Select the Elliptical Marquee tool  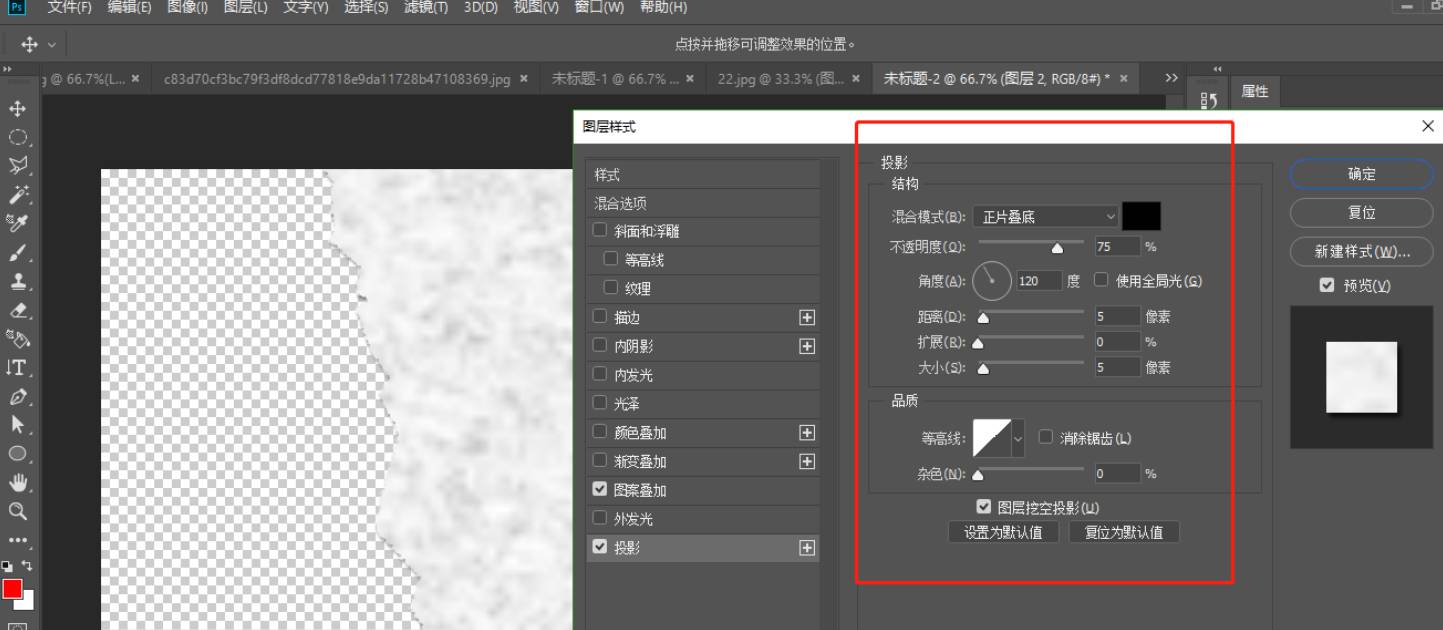[x=17, y=137]
